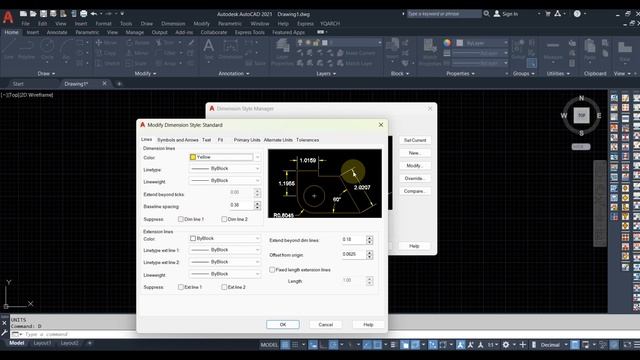
Task: Click the customization menu icon in status bar
Action: click(637, 345)
